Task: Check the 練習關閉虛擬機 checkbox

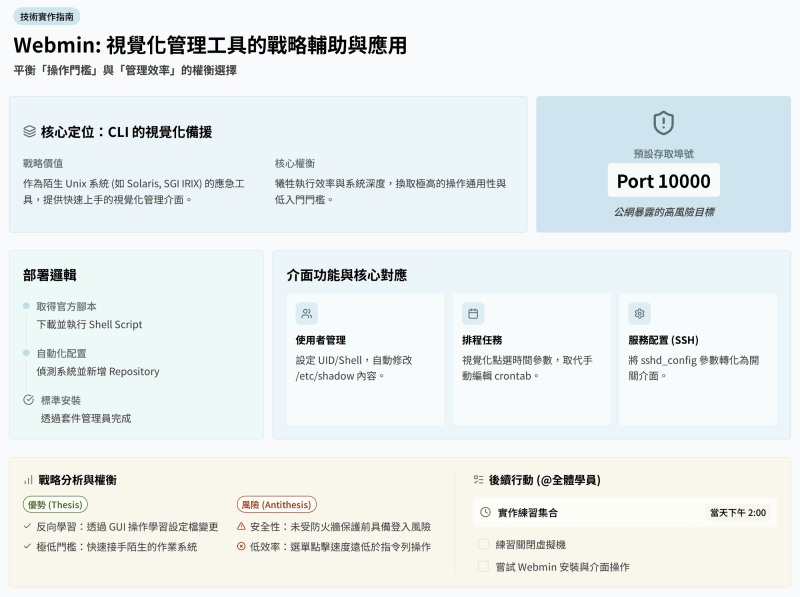Action: (483, 544)
